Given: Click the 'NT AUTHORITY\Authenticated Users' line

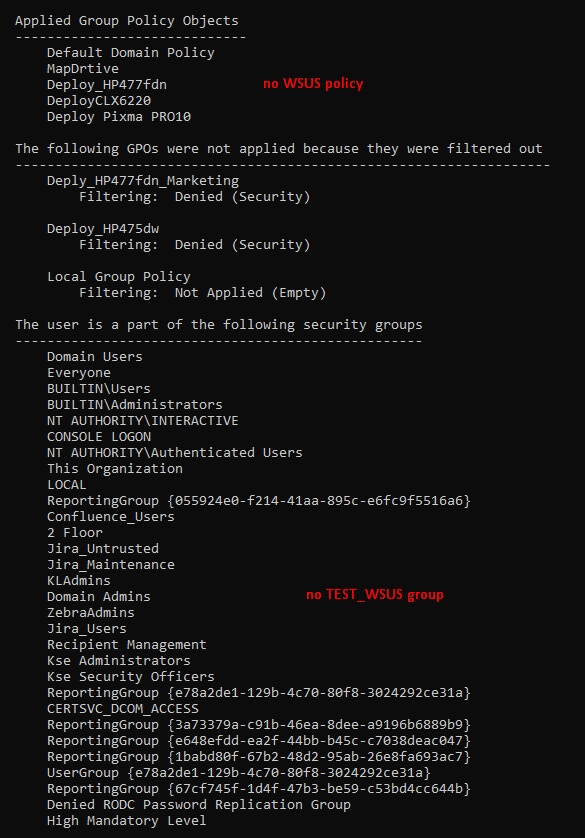Looking at the screenshot, I should pos(174,453).
